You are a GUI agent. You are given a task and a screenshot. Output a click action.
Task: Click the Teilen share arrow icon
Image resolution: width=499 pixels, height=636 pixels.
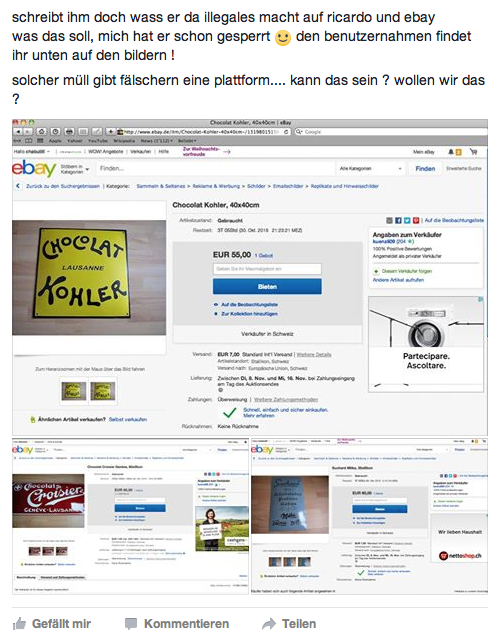pyautogui.click(x=269, y=624)
